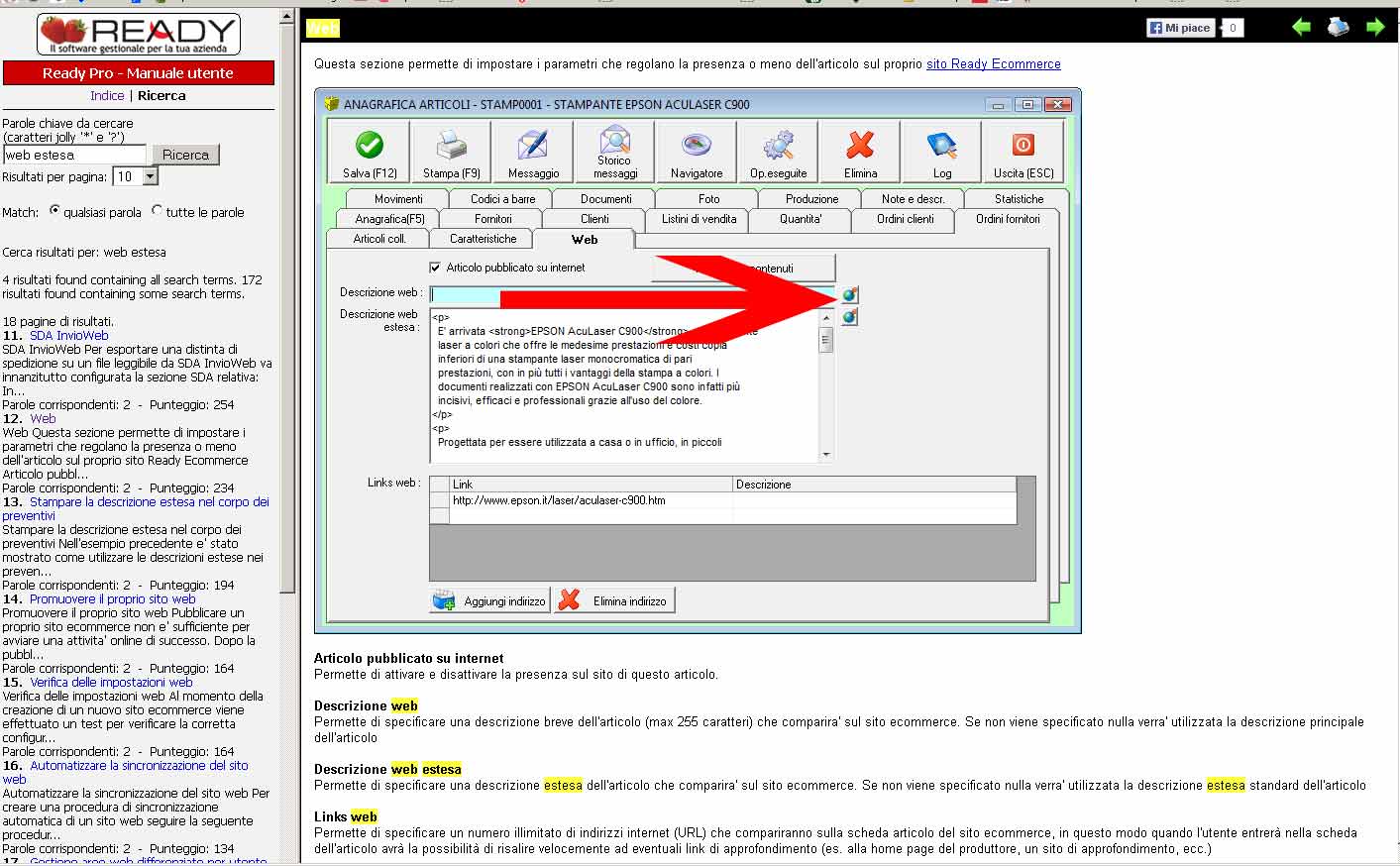
Task: Switch to Anagrafica(F5) tab
Action: pos(389,219)
